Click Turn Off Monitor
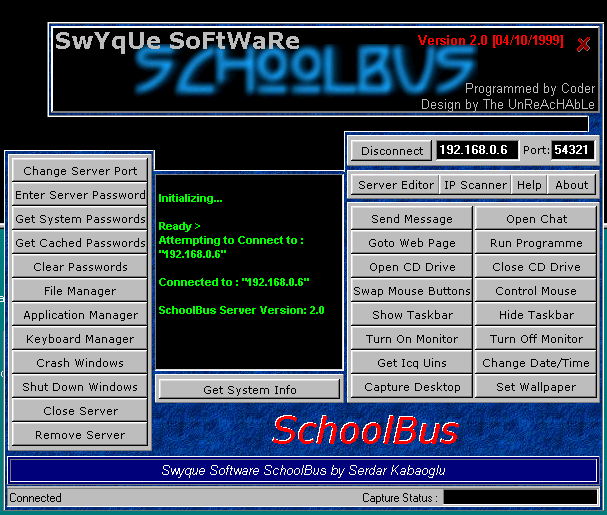Screen dimensions: 607x515 point(536,339)
